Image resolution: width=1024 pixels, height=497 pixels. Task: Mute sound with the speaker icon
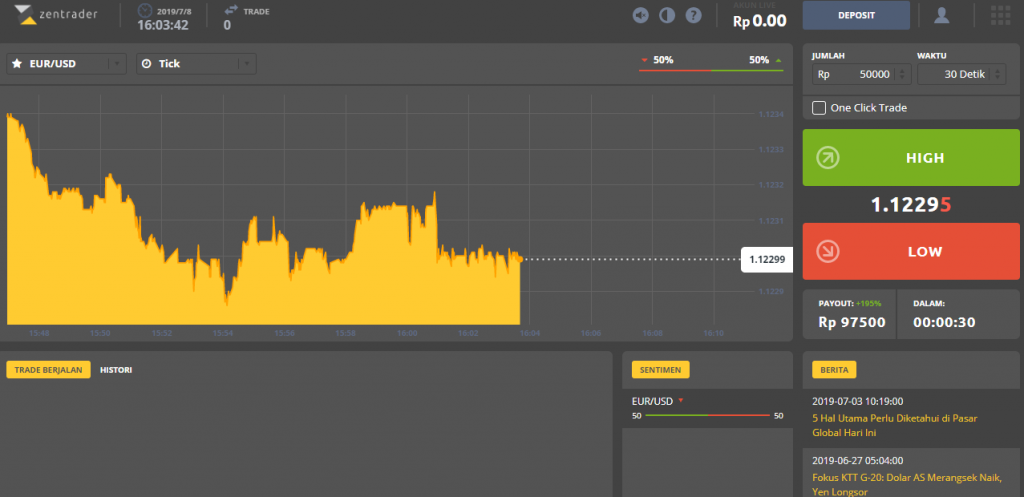pyautogui.click(x=641, y=15)
